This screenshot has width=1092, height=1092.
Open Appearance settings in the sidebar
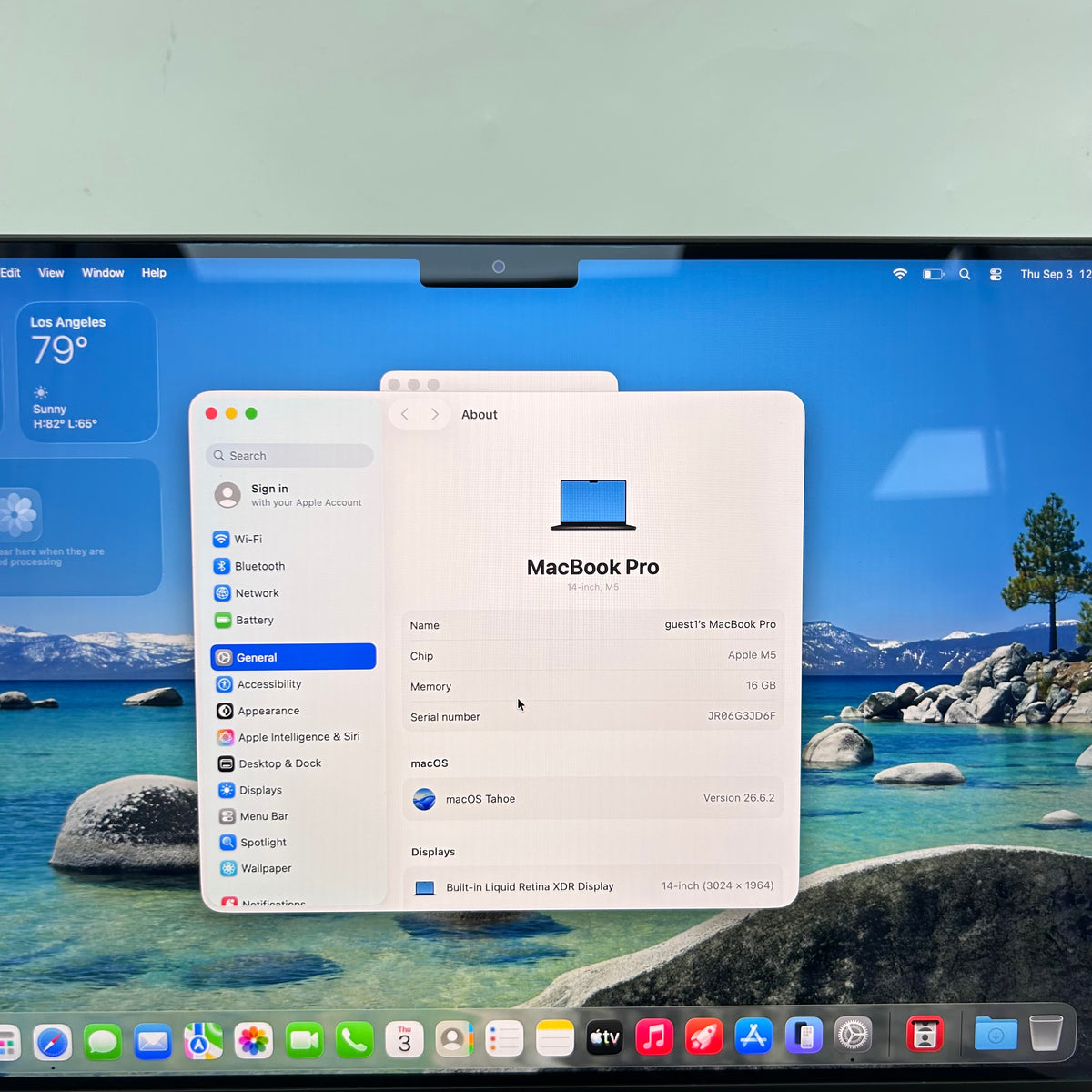point(293,711)
